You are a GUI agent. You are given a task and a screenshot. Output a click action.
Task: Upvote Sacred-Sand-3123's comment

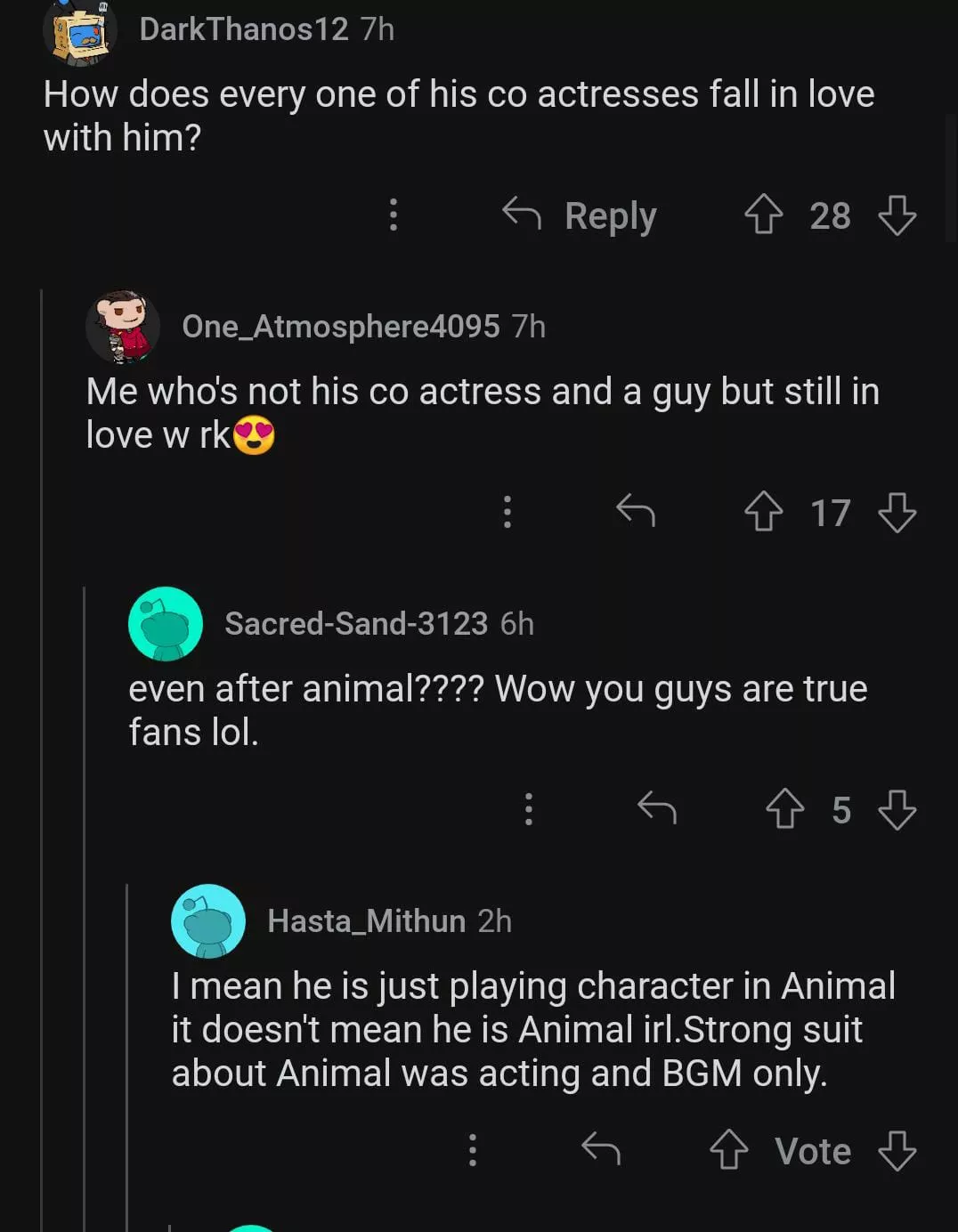(x=784, y=809)
